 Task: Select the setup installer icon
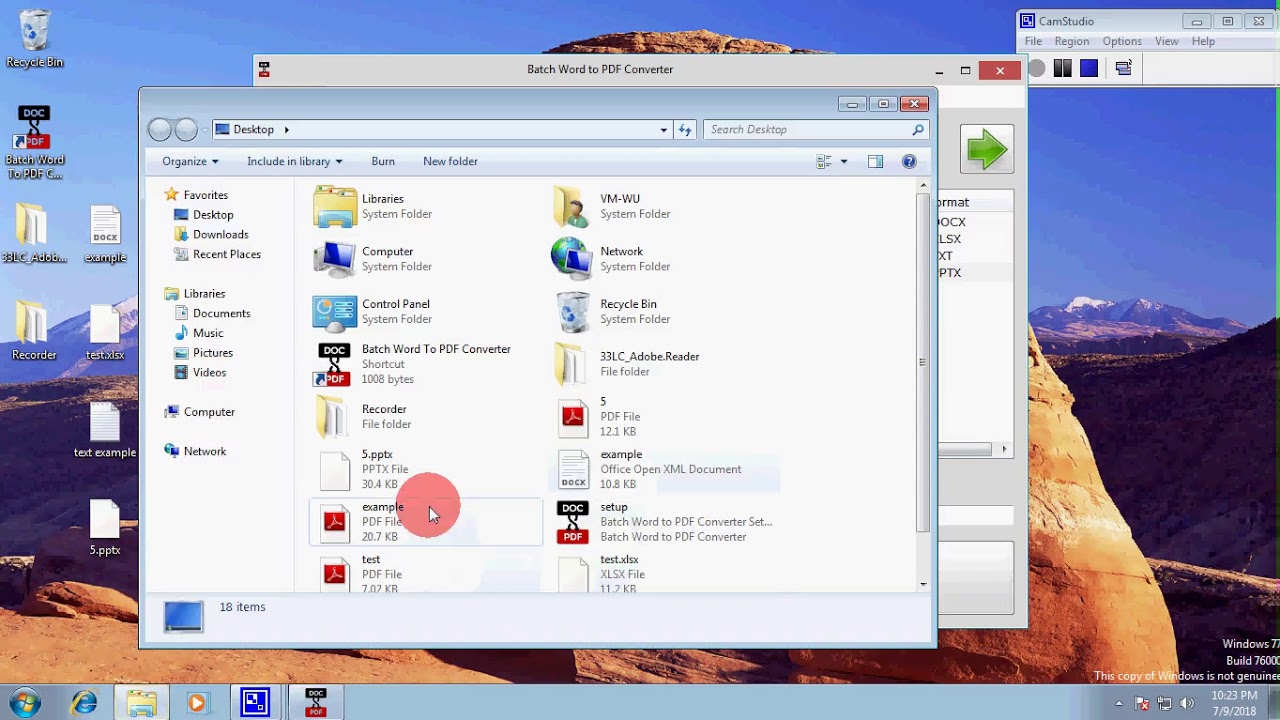pyautogui.click(x=572, y=522)
